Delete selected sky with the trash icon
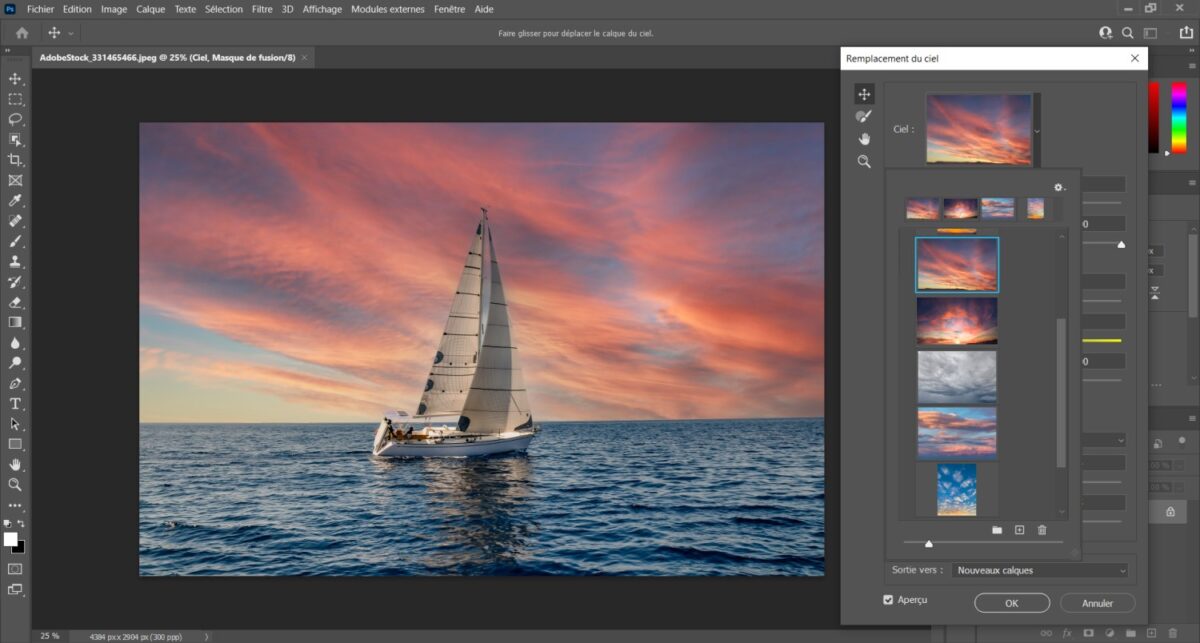The image size is (1200, 643). point(1042,530)
